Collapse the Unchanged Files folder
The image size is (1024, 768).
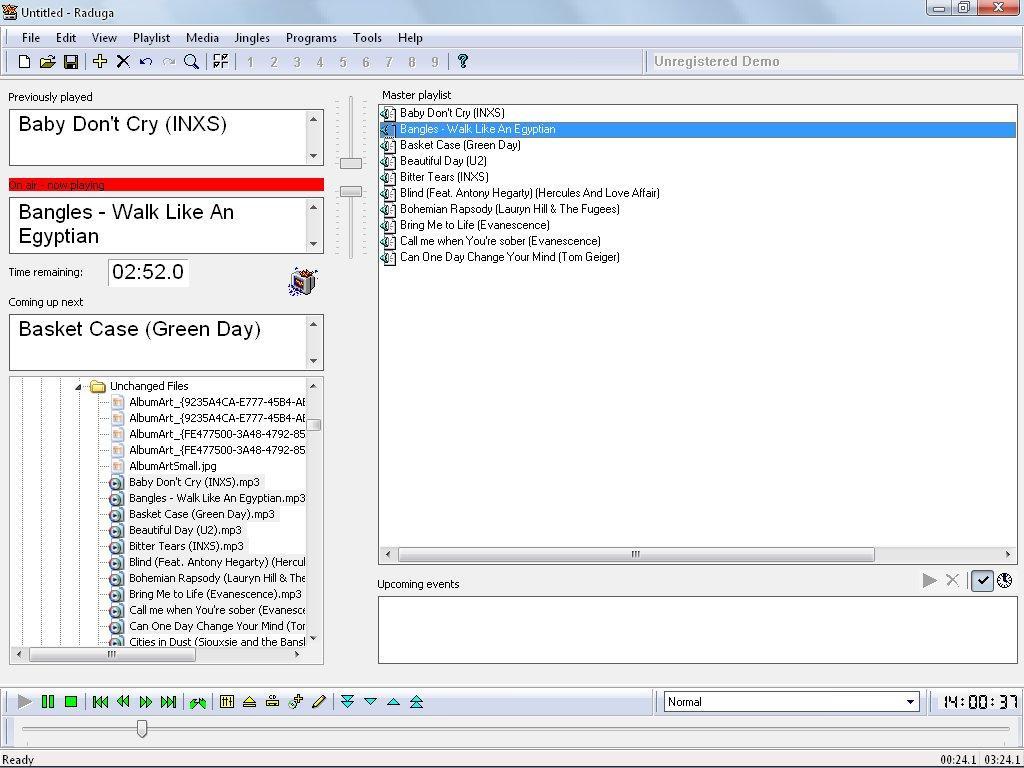[79, 386]
